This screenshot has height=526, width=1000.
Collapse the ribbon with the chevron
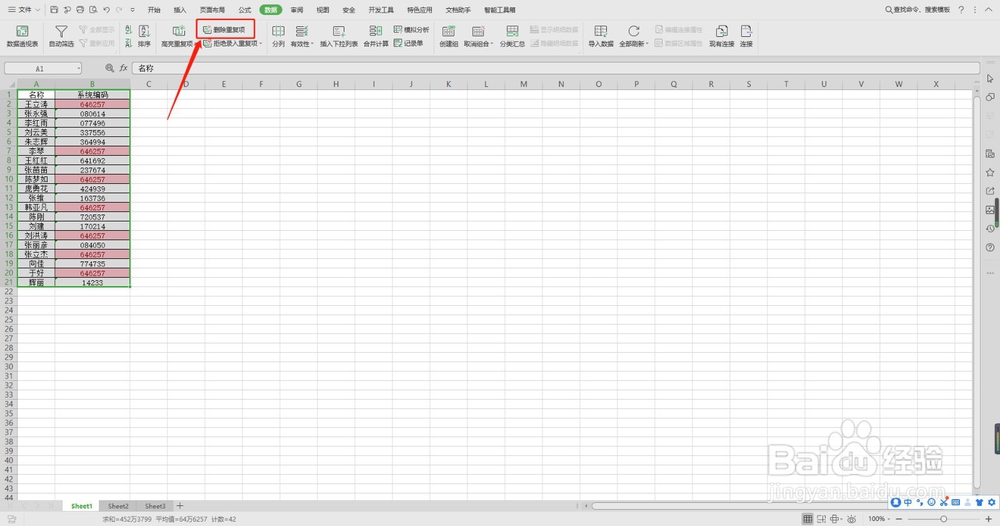[x=989, y=10]
